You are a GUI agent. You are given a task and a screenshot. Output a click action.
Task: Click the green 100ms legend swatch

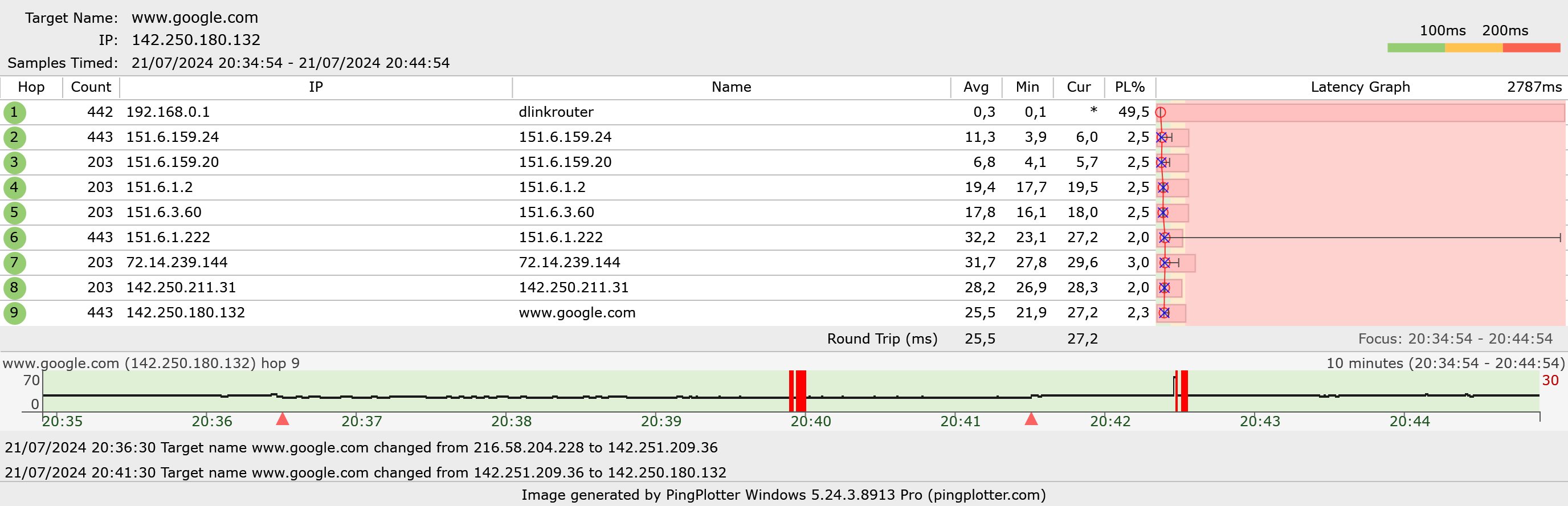click(1416, 47)
